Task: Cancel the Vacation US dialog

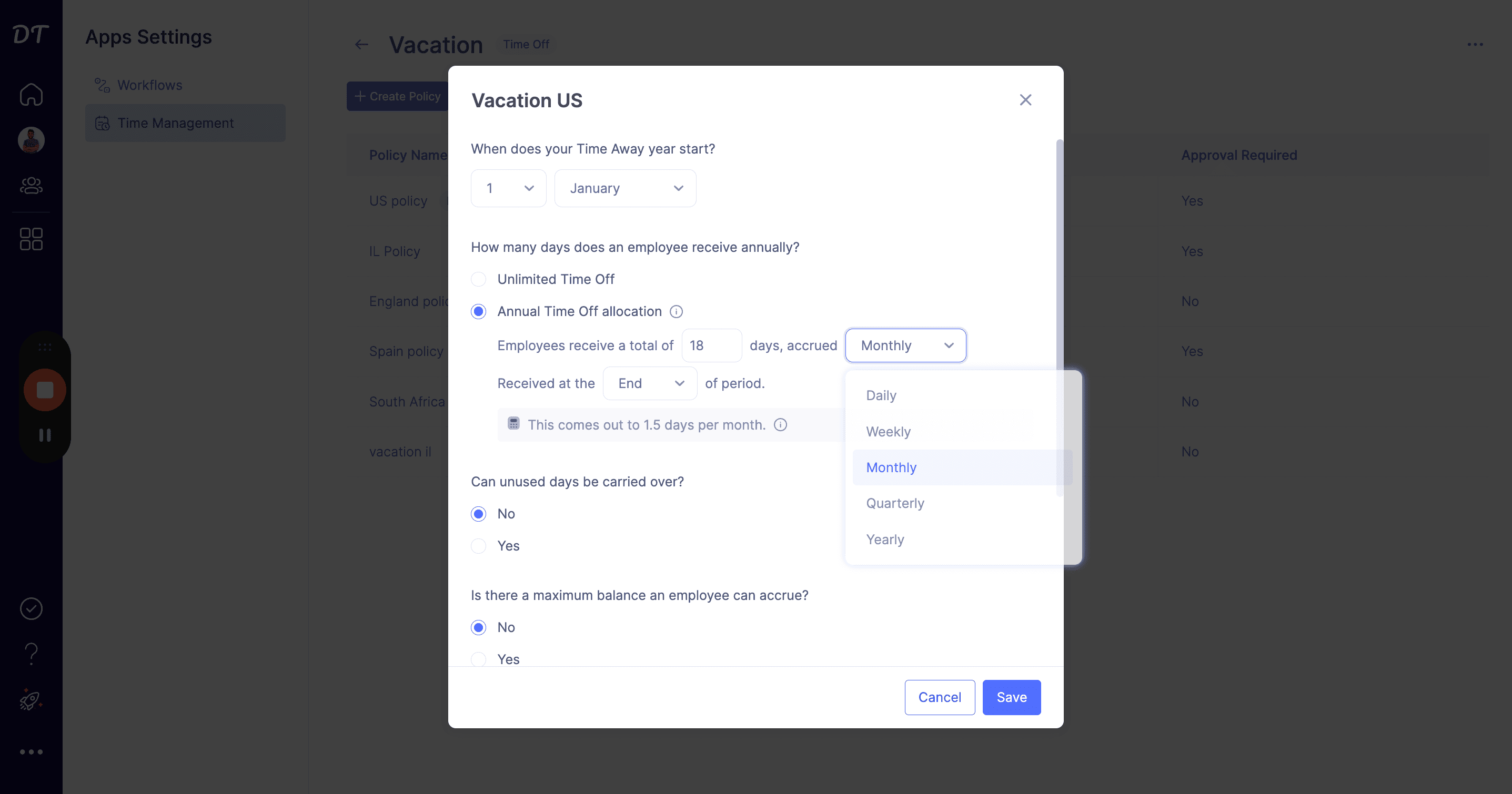Action: tap(940, 698)
